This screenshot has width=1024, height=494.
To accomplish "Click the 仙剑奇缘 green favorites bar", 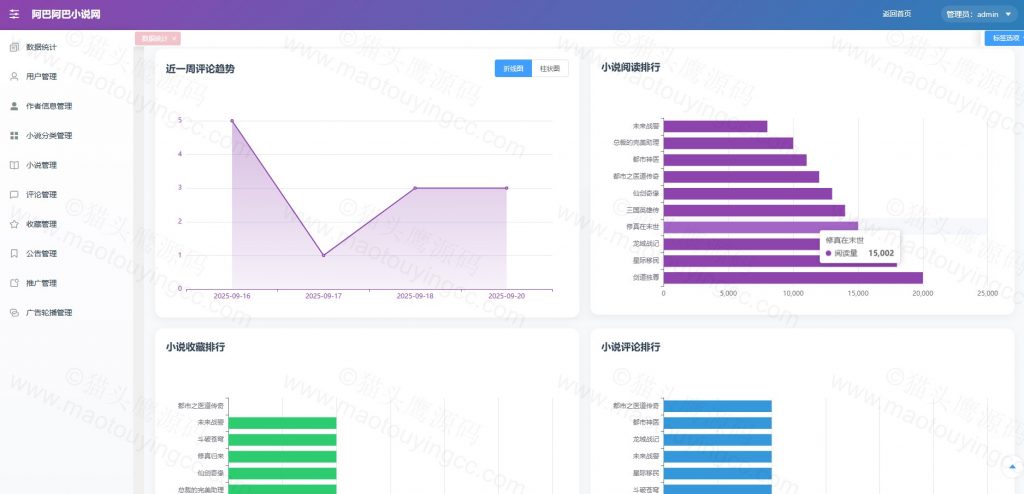I will (x=282, y=473).
